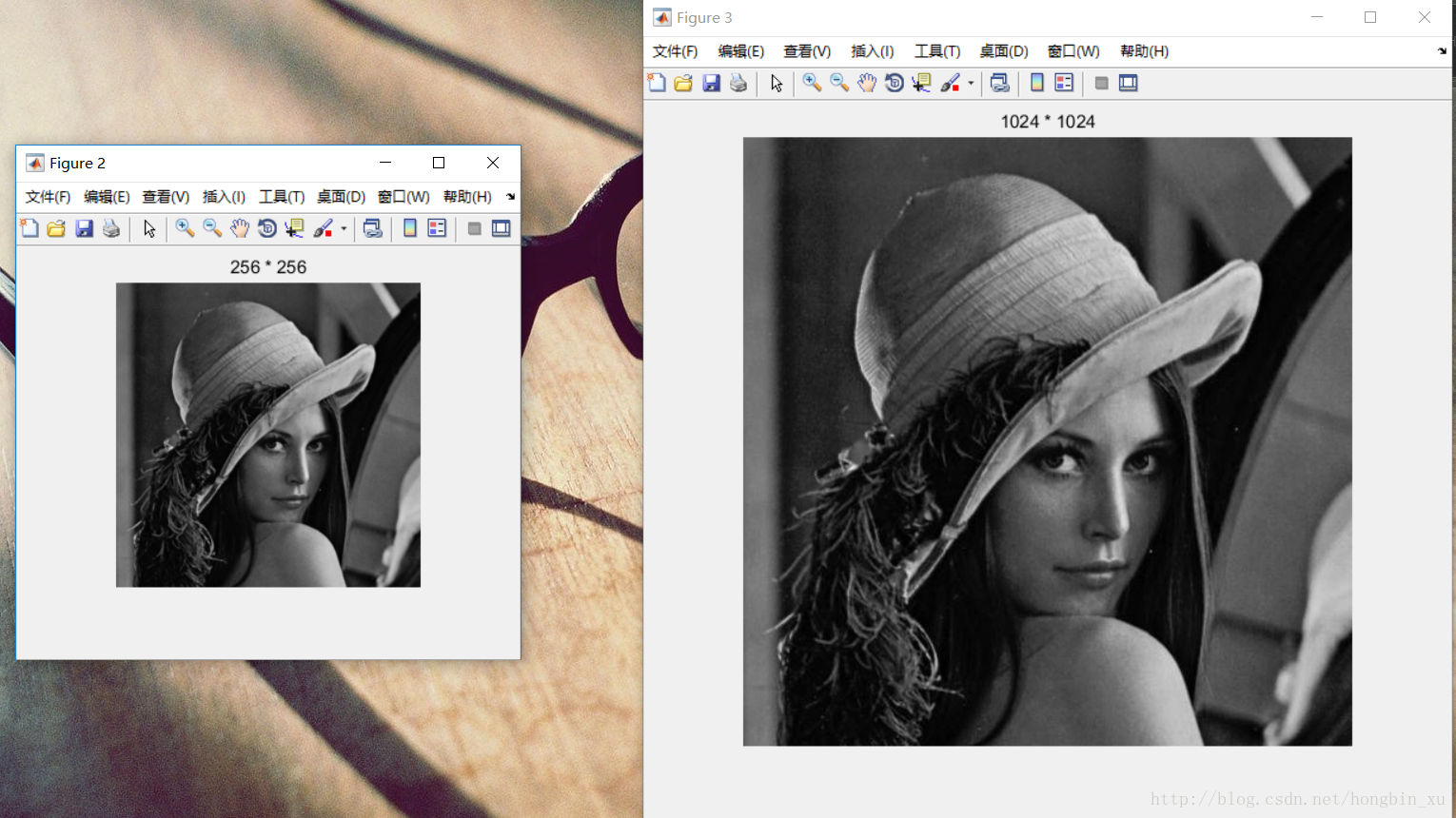The height and width of the screenshot is (818, 1456).
Task: Click Show Plot Tools icon in Figure 2
Action: pyautogui.click(x=502, y=228)
